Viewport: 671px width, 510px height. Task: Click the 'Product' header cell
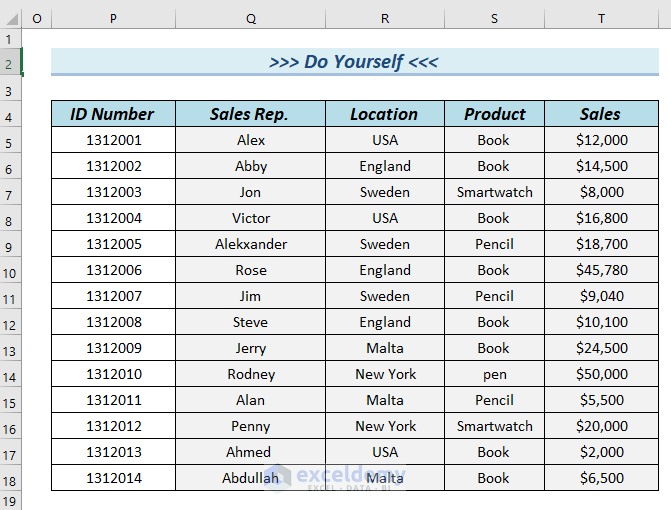494,114
